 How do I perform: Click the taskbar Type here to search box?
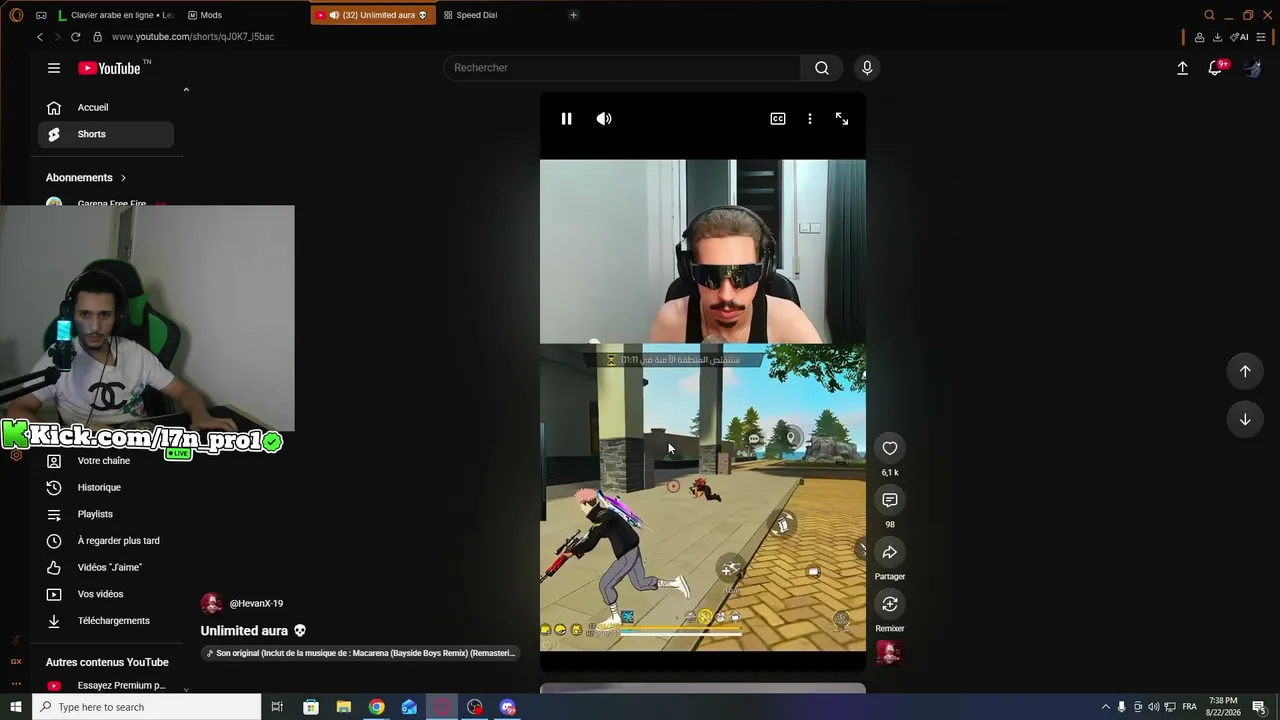[146, 707]
